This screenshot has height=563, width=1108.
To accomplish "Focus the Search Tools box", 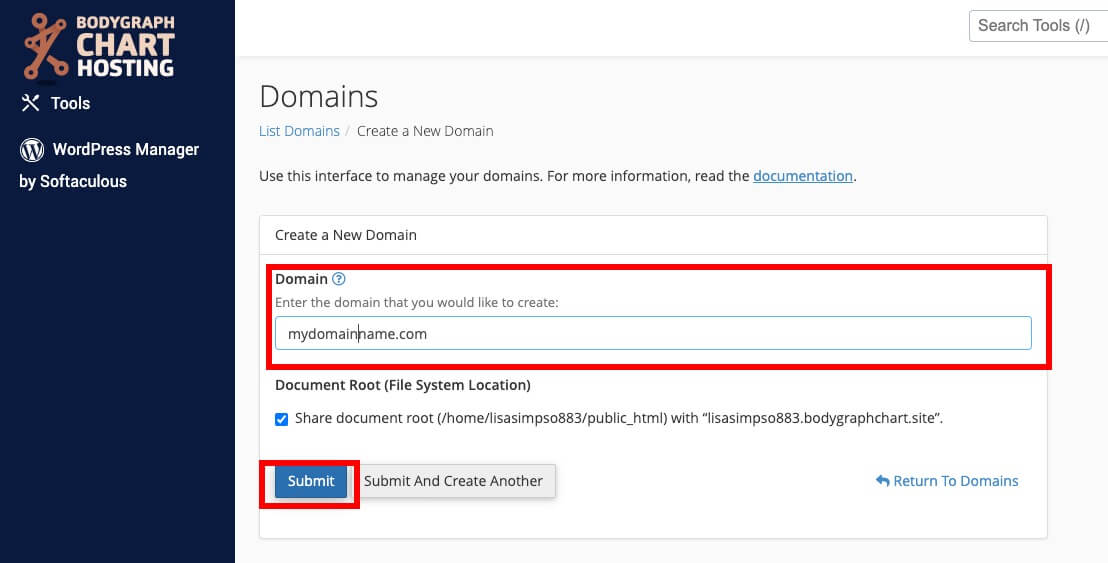I will pyautogui.click(x=1038, y=26).
